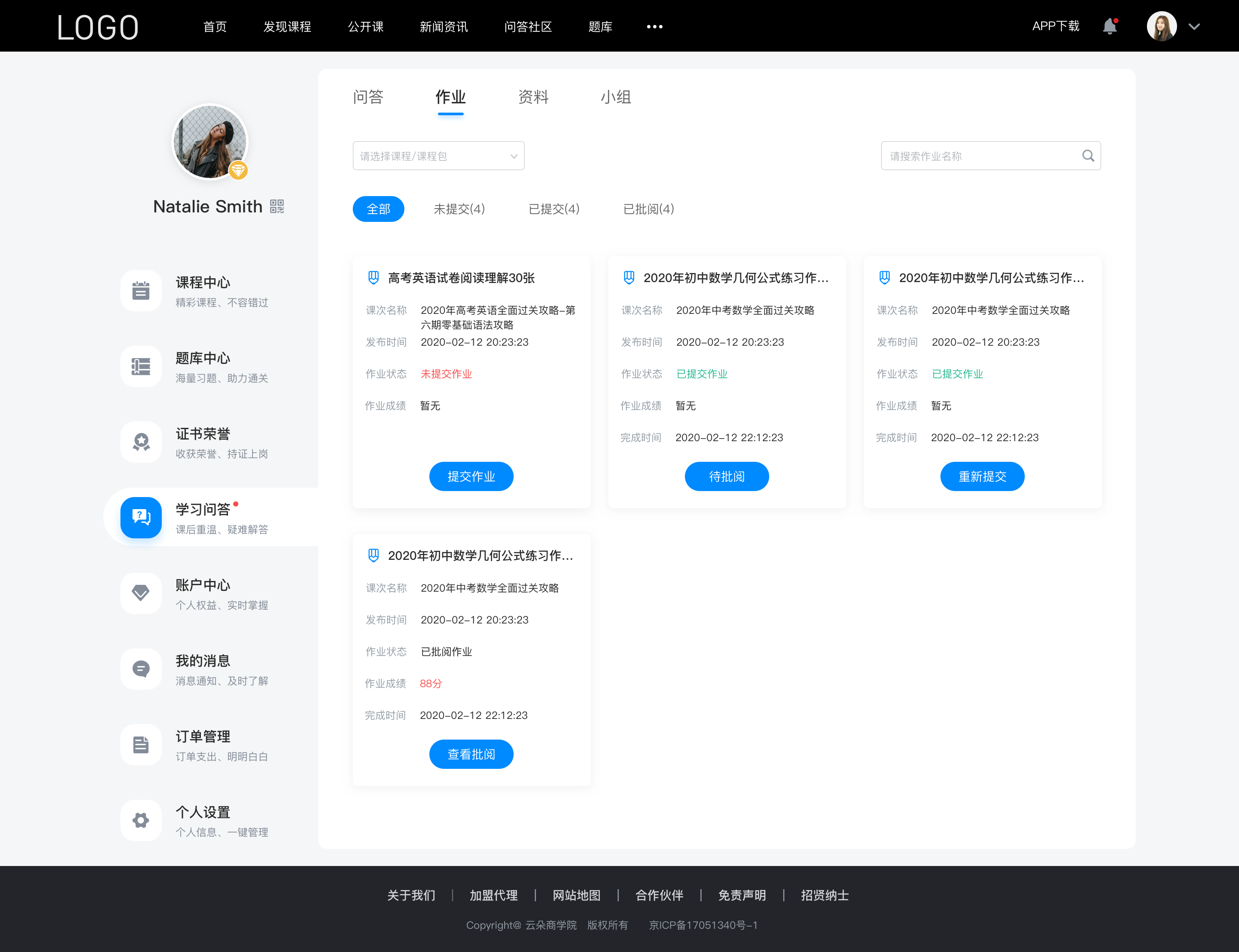
Task: Click 提交作业 button on English assignment
Action: 471,477
